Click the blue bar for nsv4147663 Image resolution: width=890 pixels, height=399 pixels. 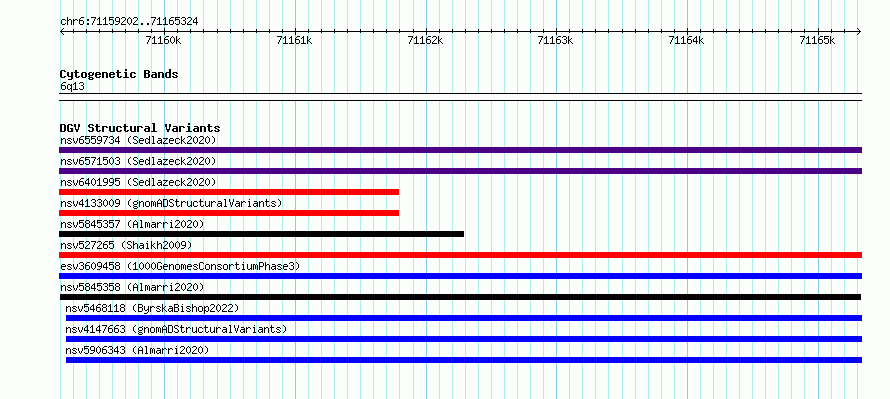pyautogui.click(x=464, y=339)
